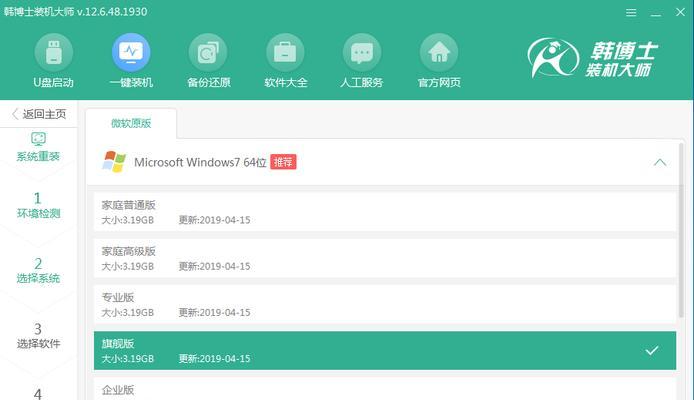
Task: Open the U盘启动 tool icon
Action: [54, 53]
